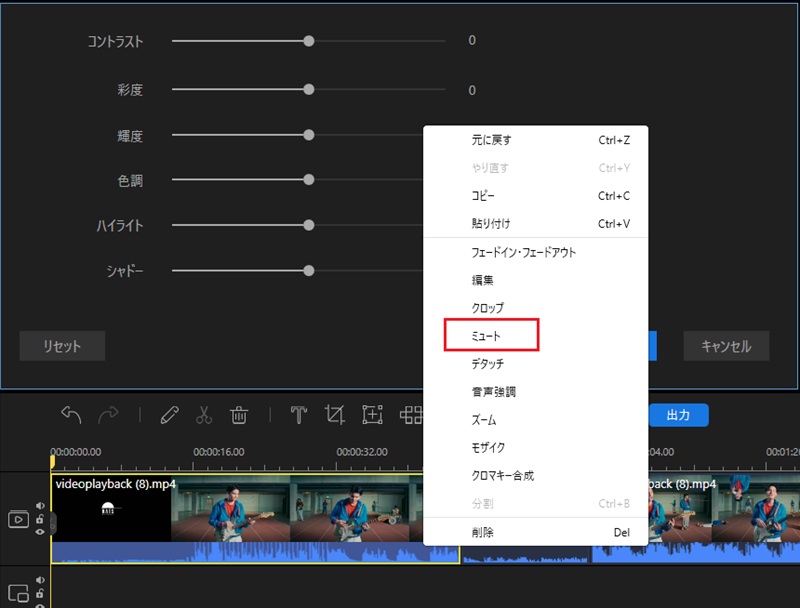The height and width of the screenshot is (608, 800).
Task: Choose 貼り付け from context menu
Action: click(536, 223)
